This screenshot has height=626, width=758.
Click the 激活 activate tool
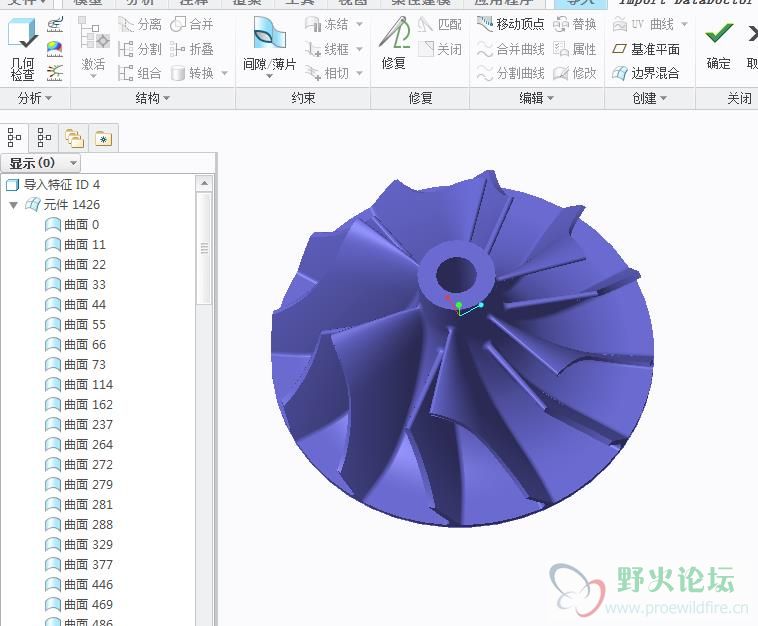(93, 44)
